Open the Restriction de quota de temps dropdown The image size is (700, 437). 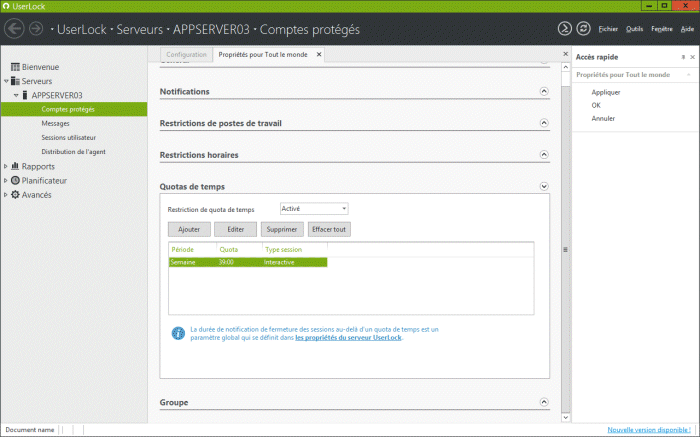click(314, 208)
